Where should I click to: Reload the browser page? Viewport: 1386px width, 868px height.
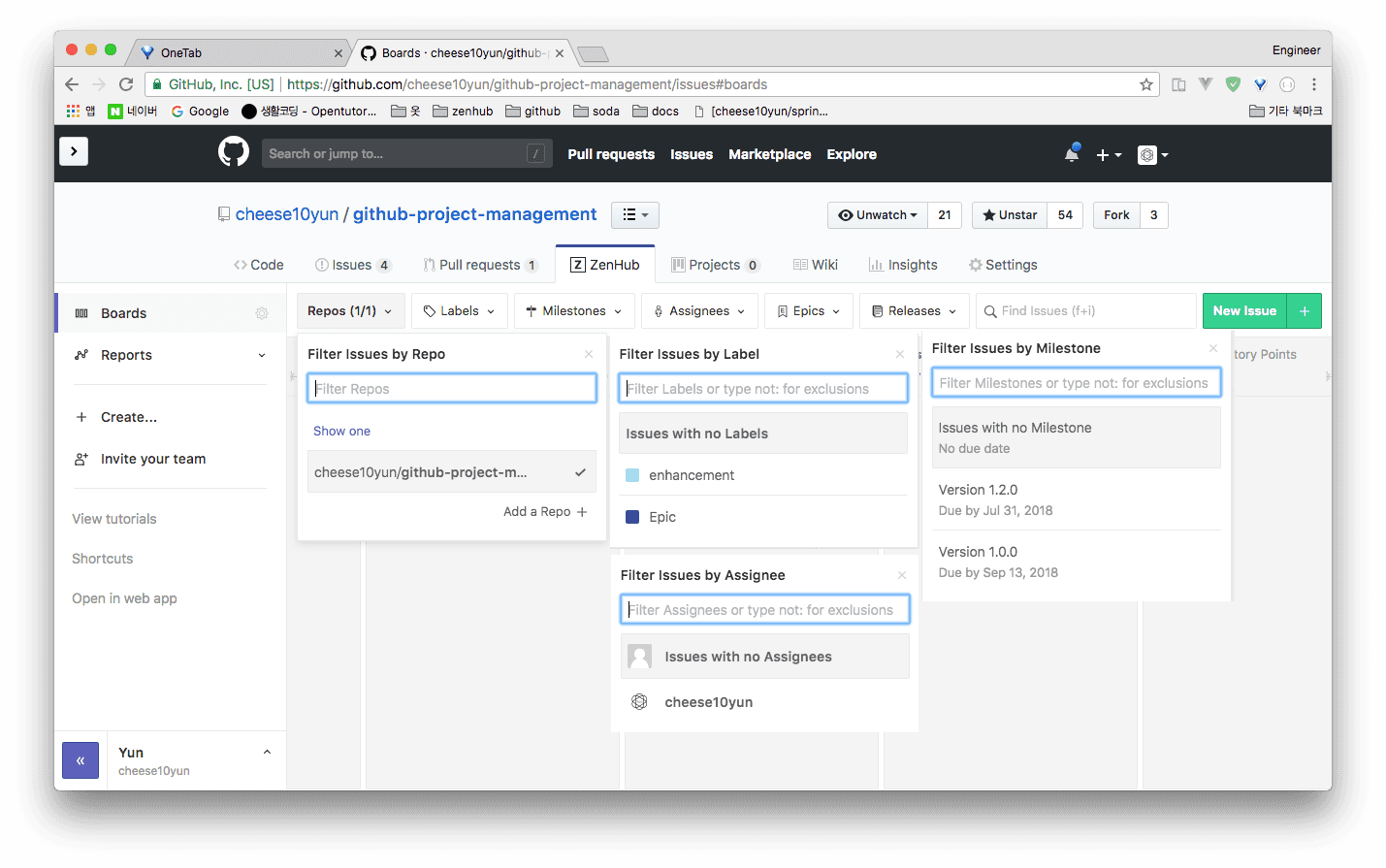point(126,84)
